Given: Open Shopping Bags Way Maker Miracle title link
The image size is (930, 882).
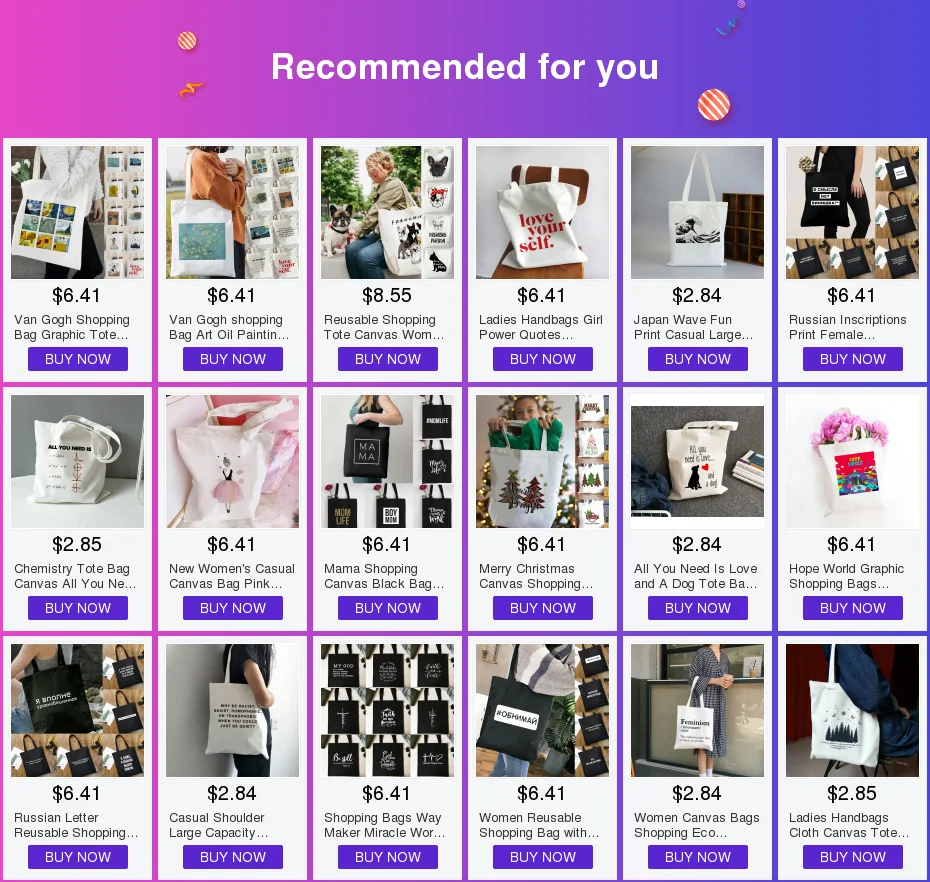Looking at the screenshot, I should pyautogui.click(x=384, y=825).
